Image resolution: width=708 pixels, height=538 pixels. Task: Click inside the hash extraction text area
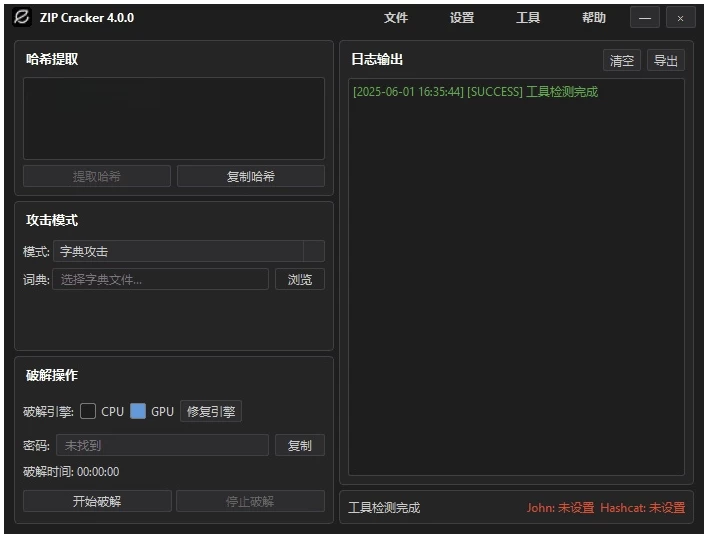coord(174,118)
